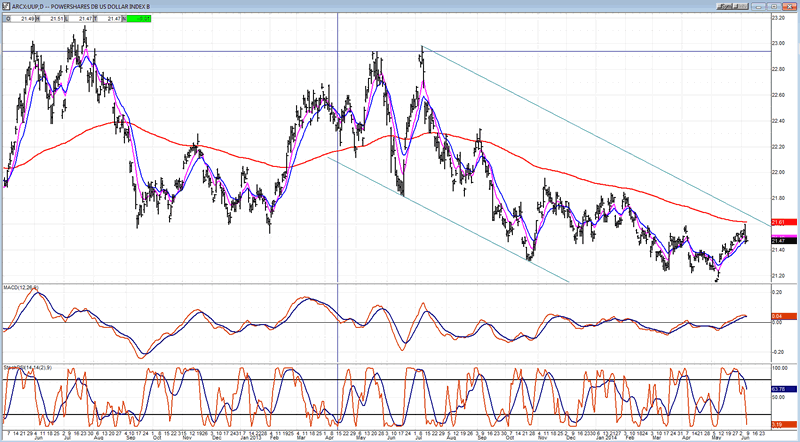Screen dimensions: 800x442
Task: Click the MACD(12,26,9) indicator label
Action: click(22, 290)
